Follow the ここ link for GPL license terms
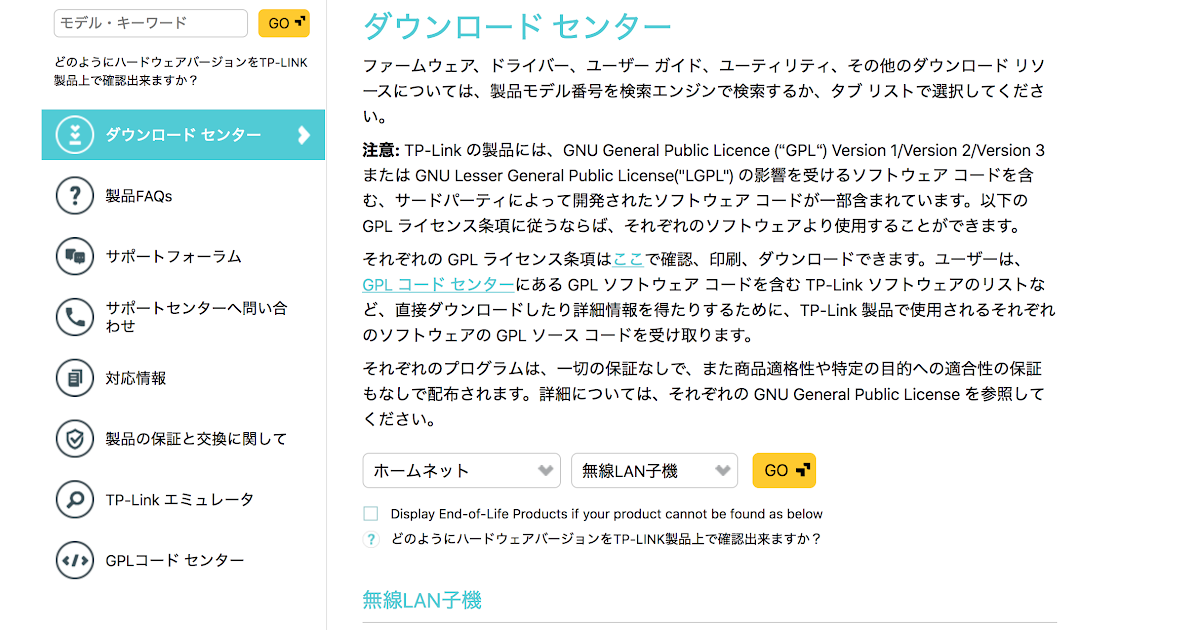1200x630 pixels. coord(628,258)
